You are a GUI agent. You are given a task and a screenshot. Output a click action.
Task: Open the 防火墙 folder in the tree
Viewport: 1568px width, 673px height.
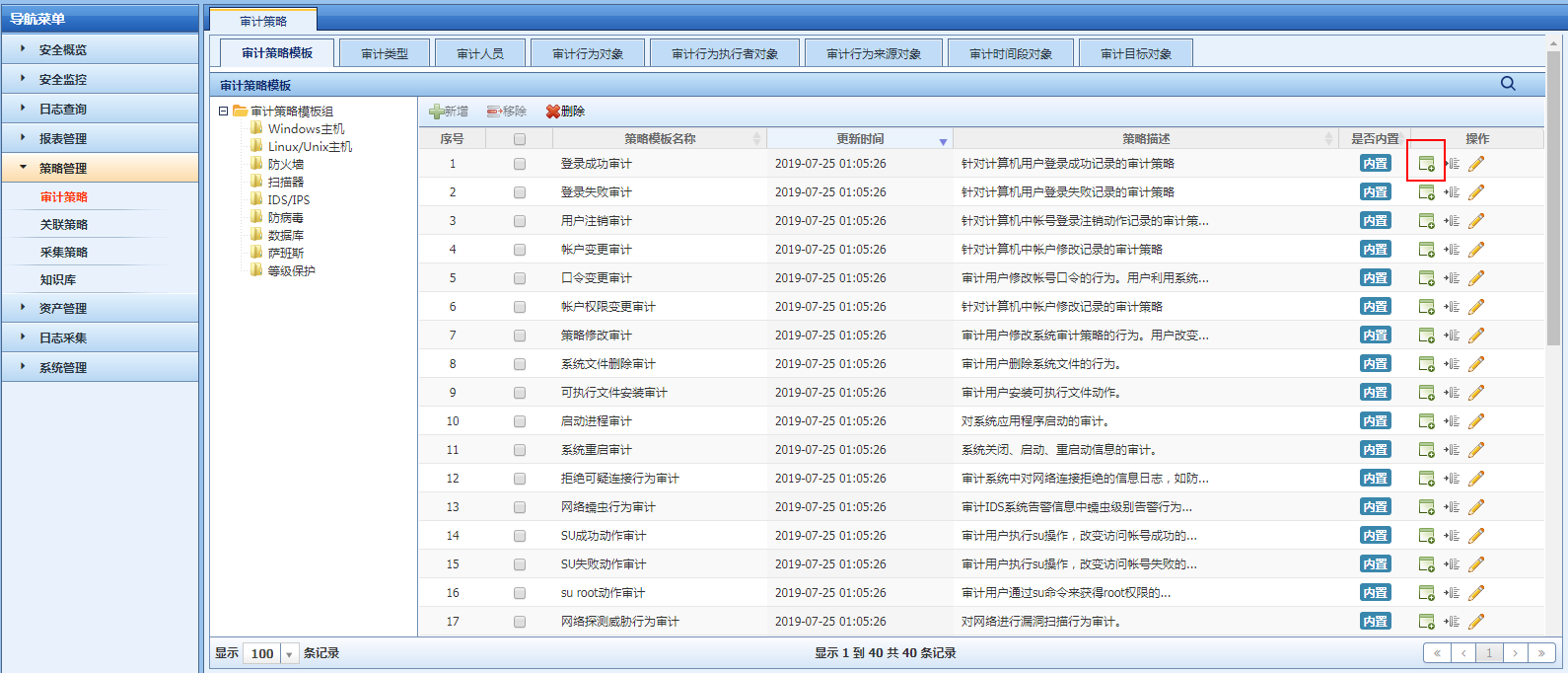tap(285, 165)
